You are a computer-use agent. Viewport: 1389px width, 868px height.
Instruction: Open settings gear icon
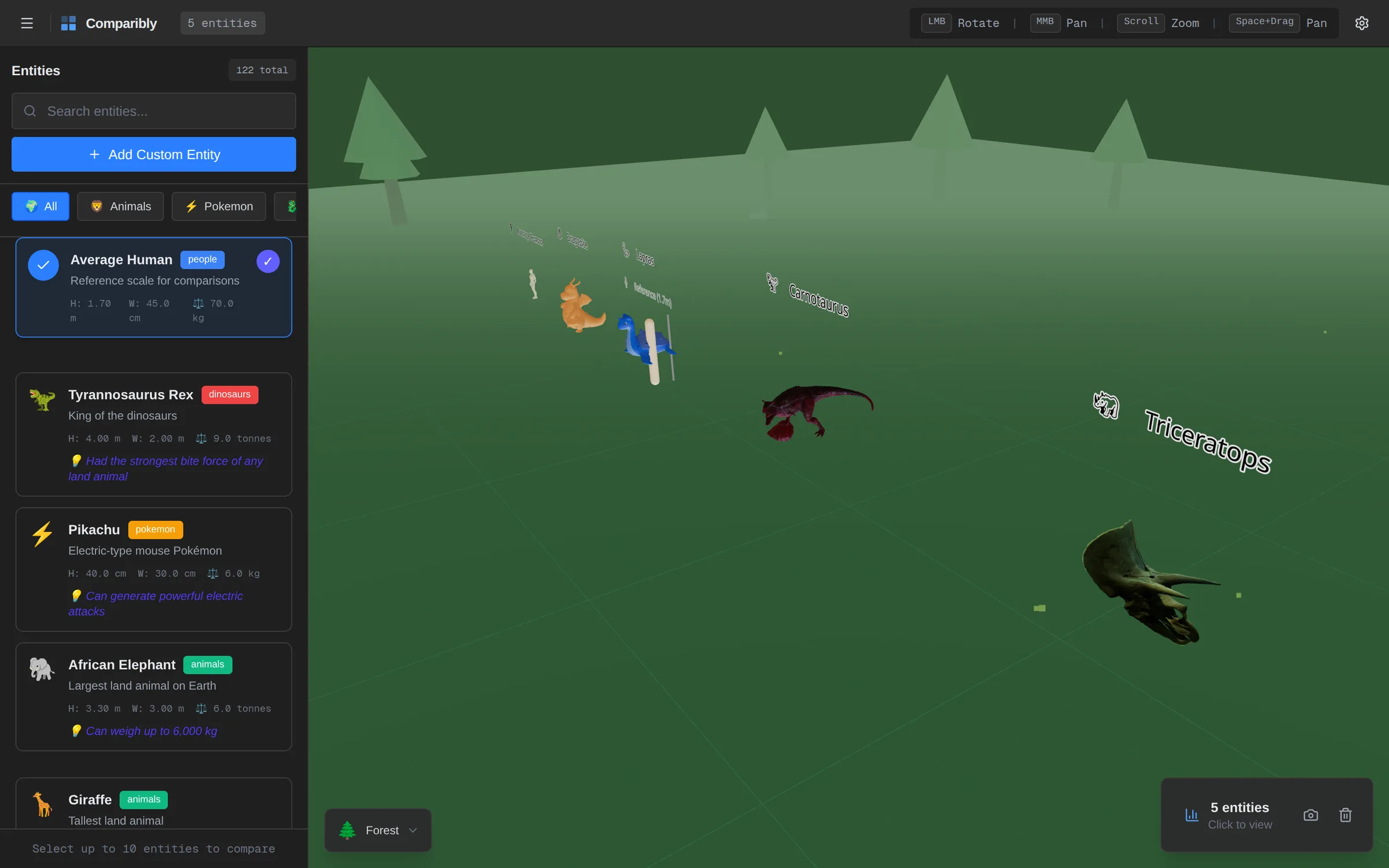1362,23
